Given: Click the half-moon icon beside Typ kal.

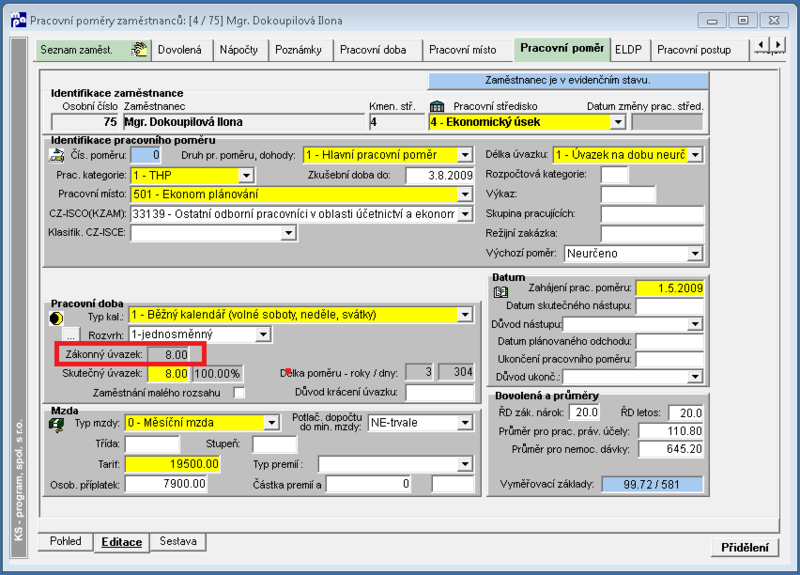Looking at the screenshot, I should [x=56, y=318].
